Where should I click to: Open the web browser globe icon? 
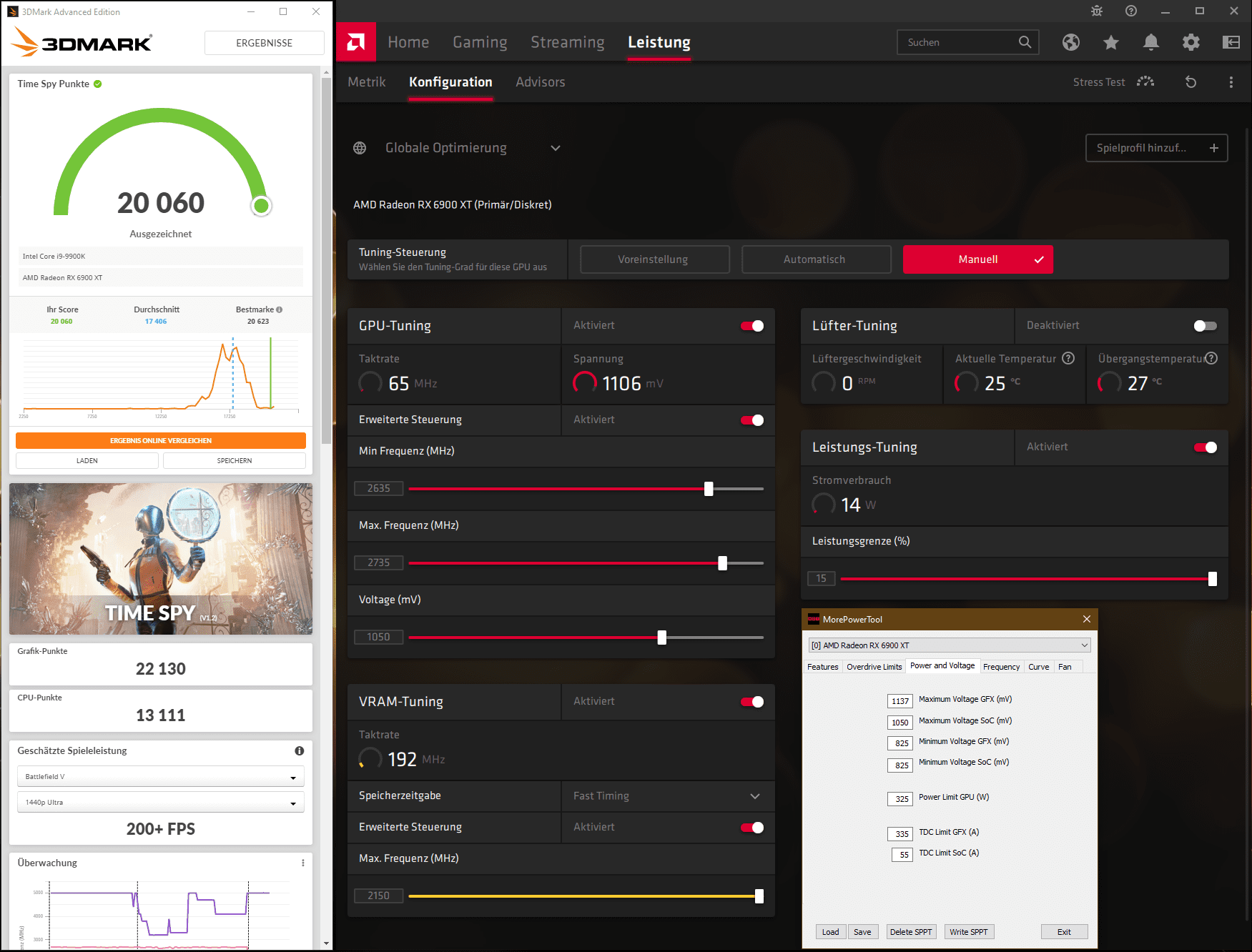1071,42
